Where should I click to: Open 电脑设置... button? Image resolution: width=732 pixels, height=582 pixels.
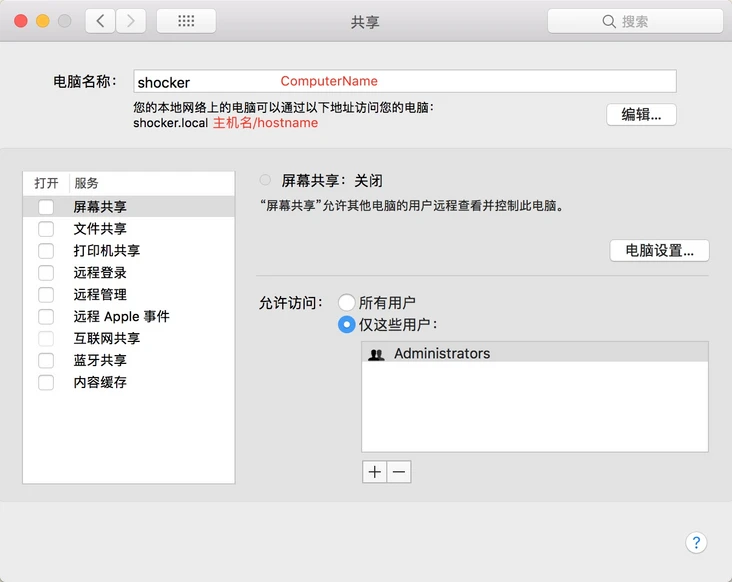coord(659,251)
